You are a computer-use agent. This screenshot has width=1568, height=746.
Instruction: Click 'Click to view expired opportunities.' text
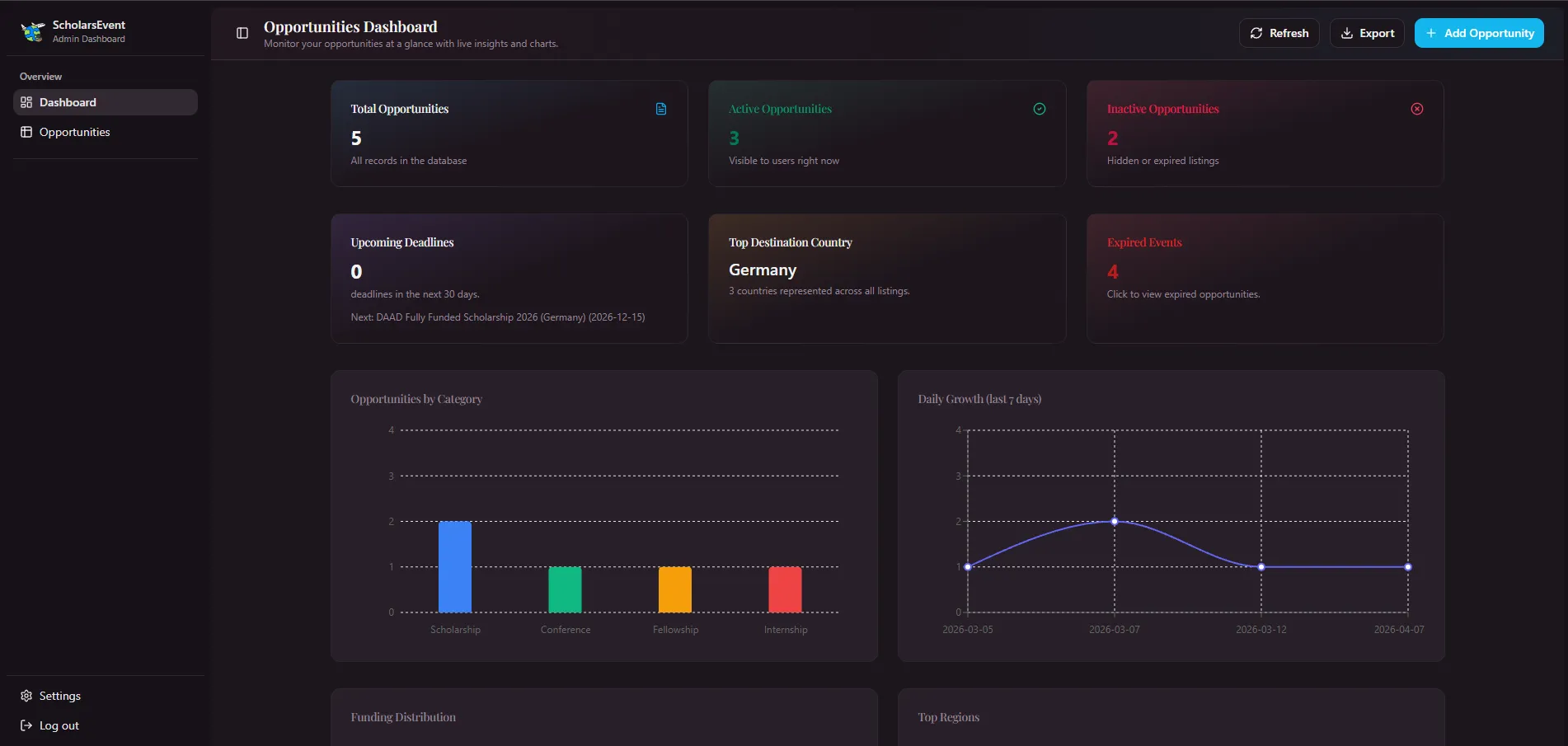1183,294
